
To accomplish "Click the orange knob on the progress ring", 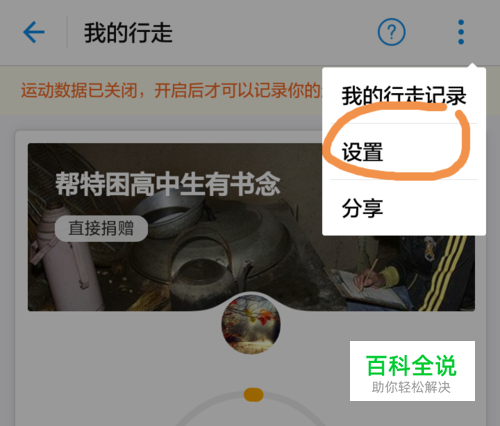I will [253, 395].
